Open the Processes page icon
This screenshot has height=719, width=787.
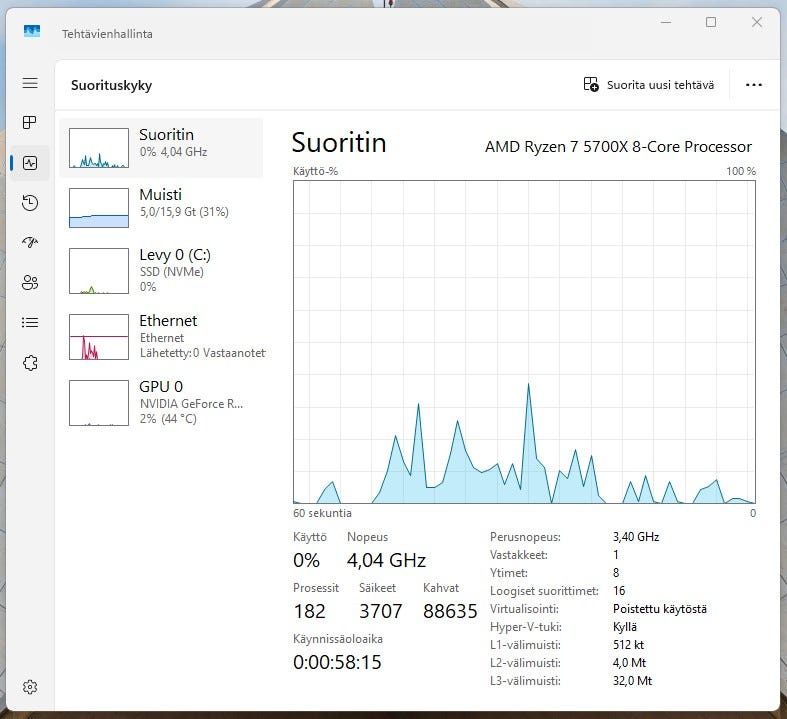(30, 123)
